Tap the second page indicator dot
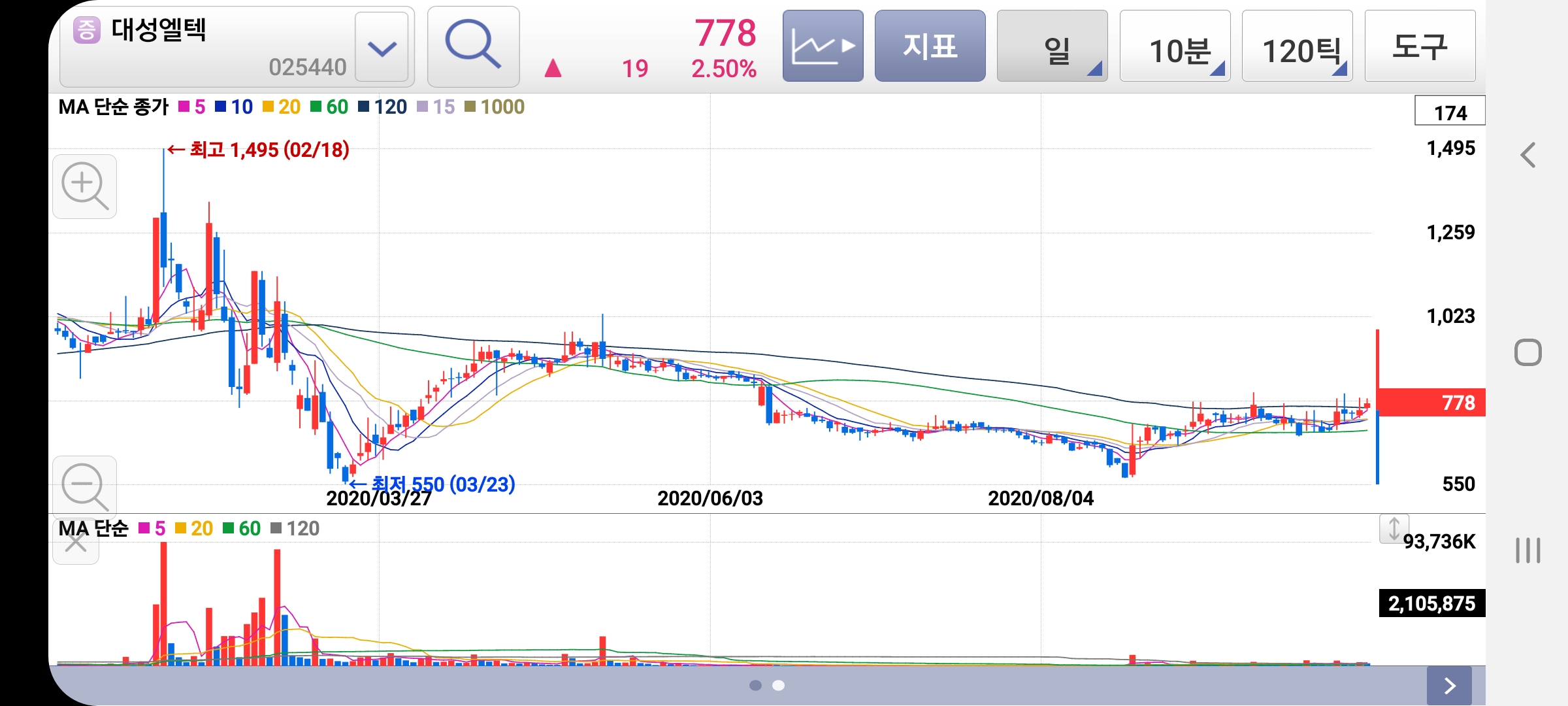The image size is (1568, 706). (778, 685)
